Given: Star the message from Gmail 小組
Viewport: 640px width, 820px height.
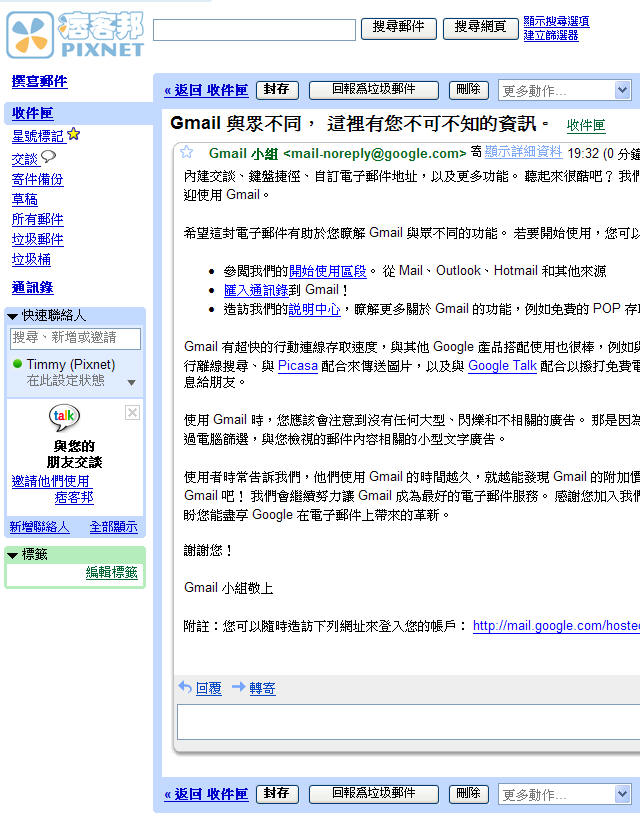Looking at the screenshot, I should 187,152.
